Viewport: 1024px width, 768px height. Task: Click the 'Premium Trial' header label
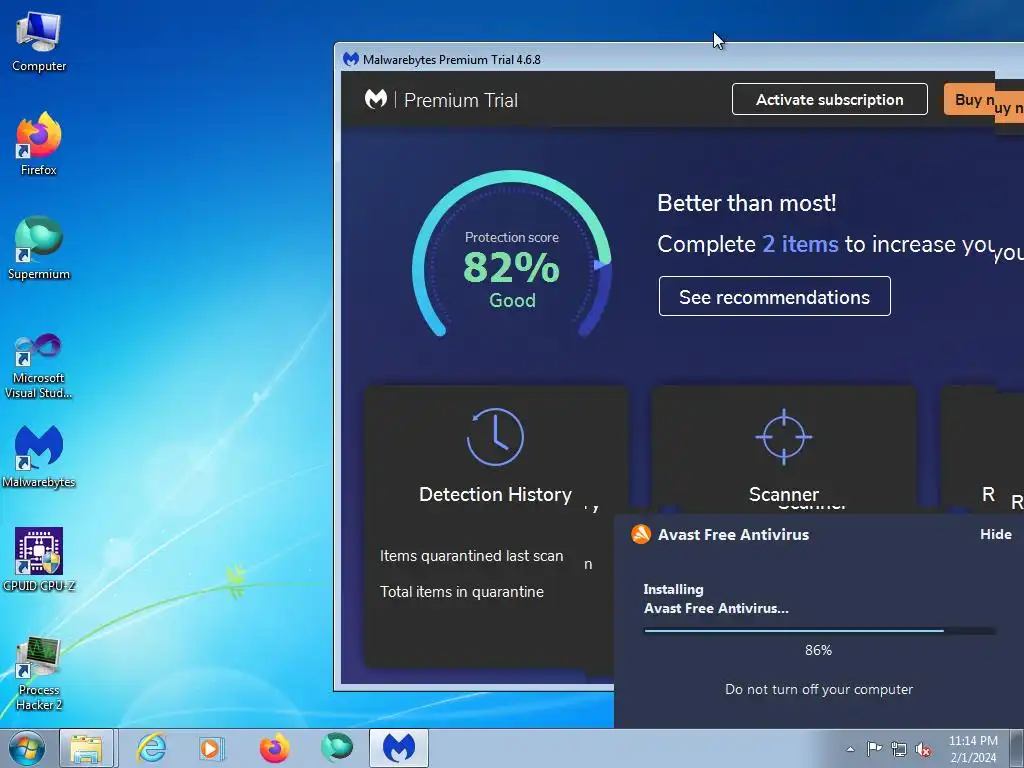click(460, 100)
